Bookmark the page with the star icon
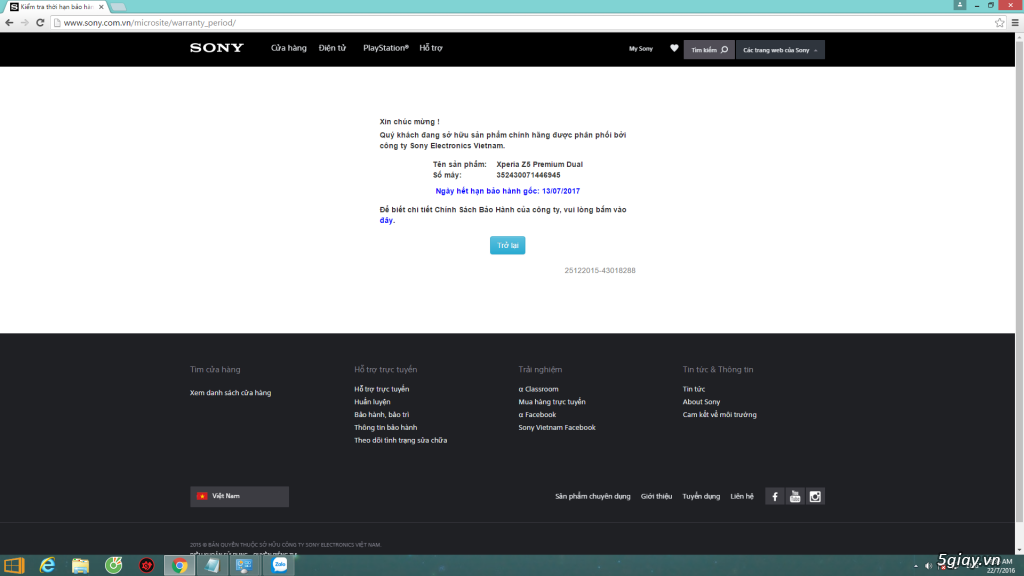 pos(999,23)
